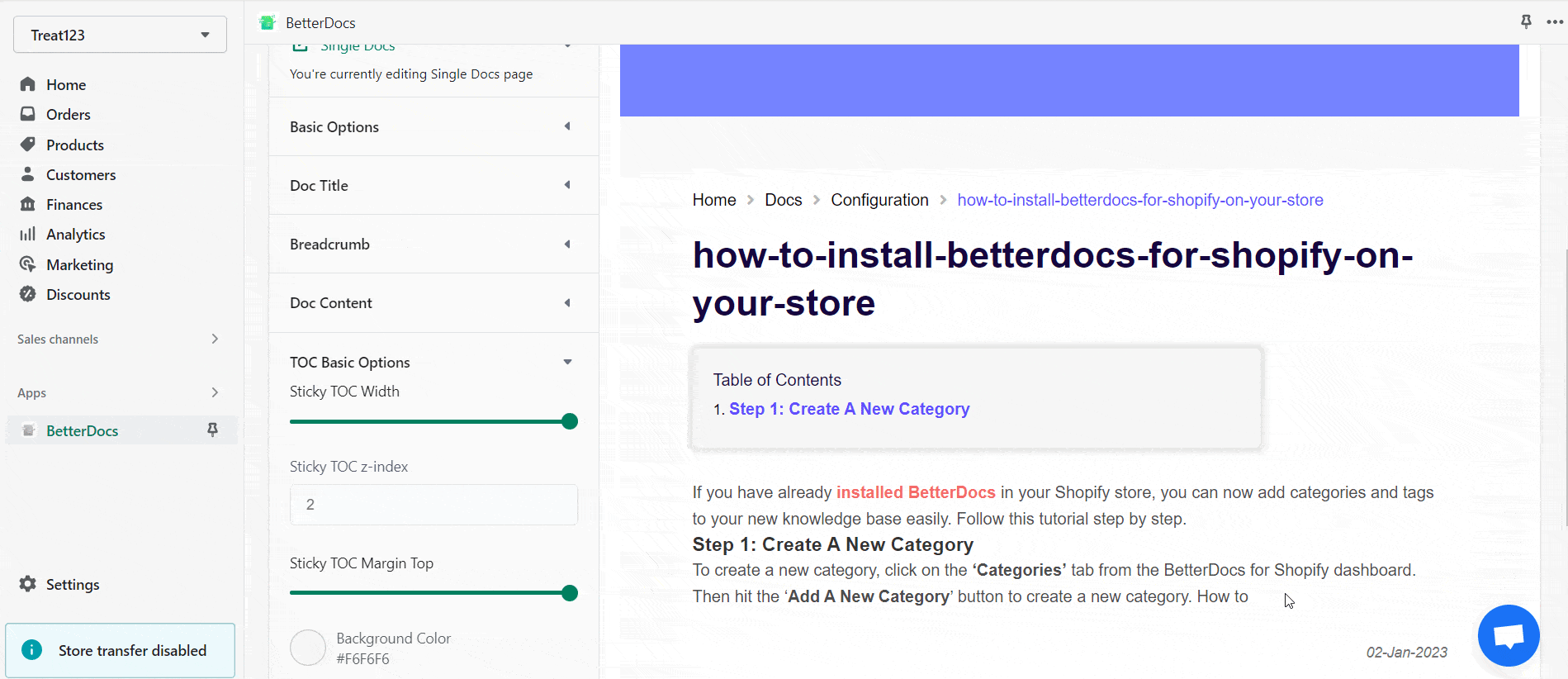Image resolution: width=1568 pixels, height=679 pixels.
Task: Click the #F6F6F6 color value text
Action: point(362,658)
